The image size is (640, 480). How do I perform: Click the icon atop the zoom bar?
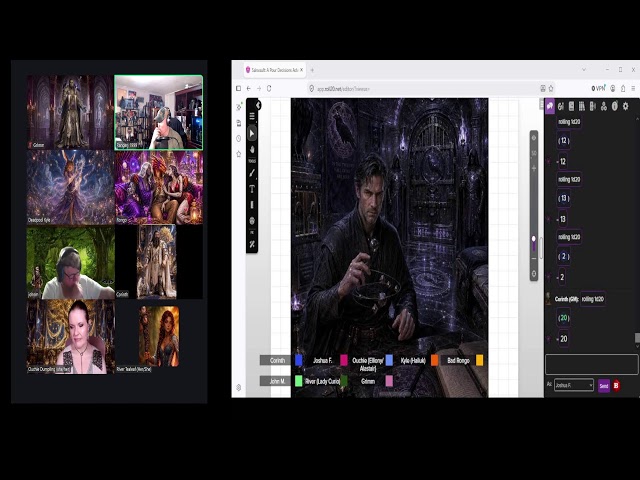[533, 138]
